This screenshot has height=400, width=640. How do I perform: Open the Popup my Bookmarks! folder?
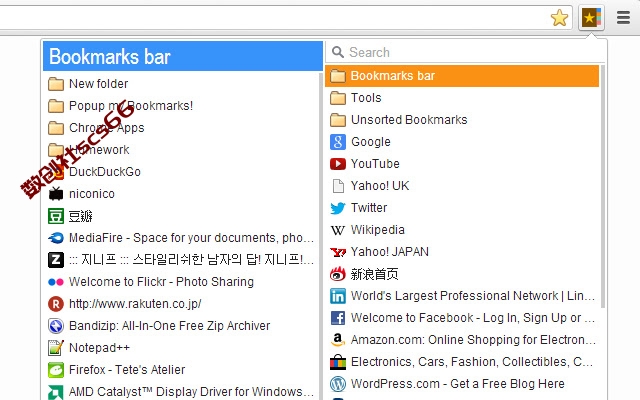point(182,106)
